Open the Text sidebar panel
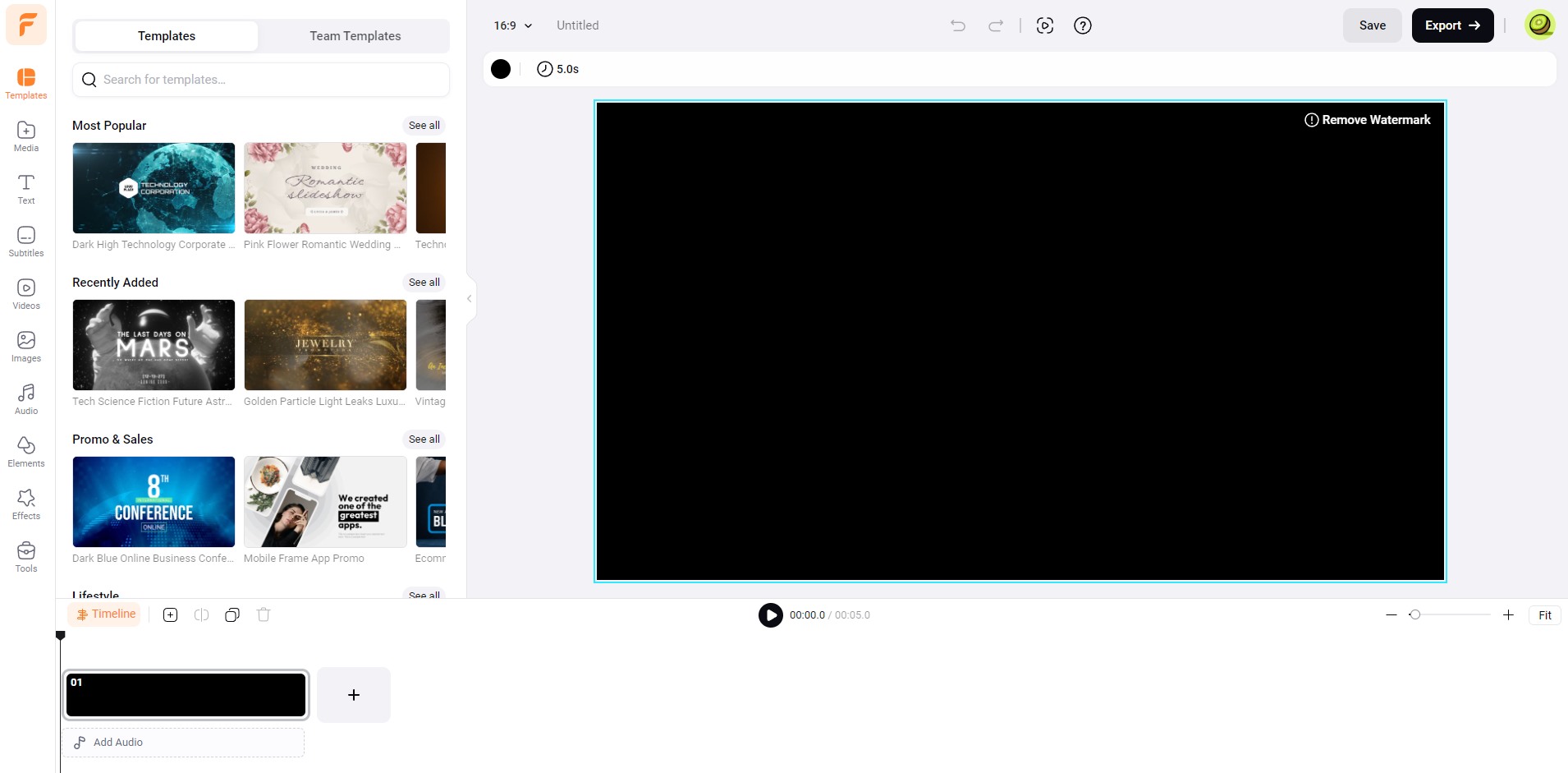Image resolution: width=1568 pixels, height=773 pixels. click(x=26, y=189)
